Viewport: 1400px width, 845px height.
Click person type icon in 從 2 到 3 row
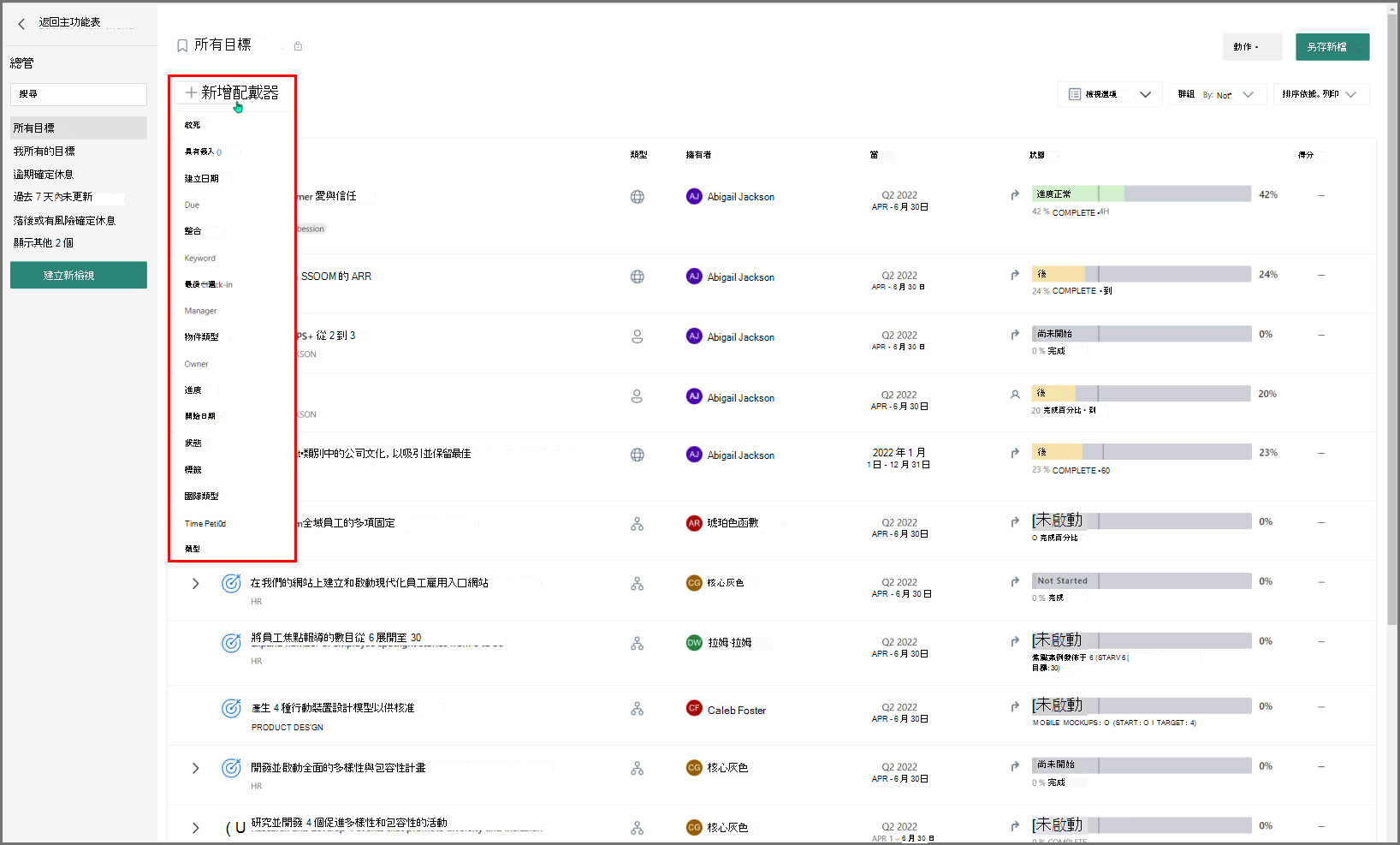point(638,336)
